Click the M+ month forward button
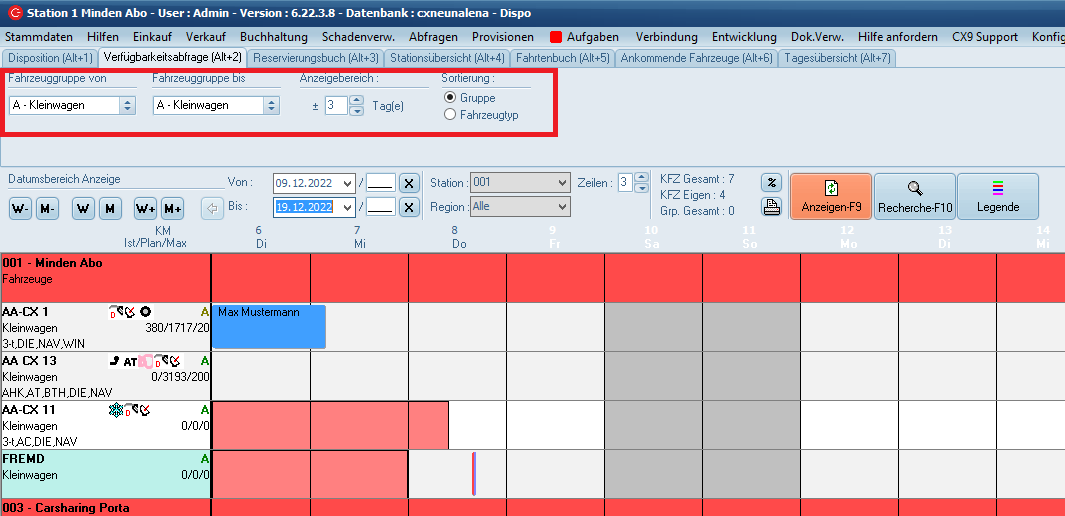The image size is (1065, 516). [x=172, y=208]
